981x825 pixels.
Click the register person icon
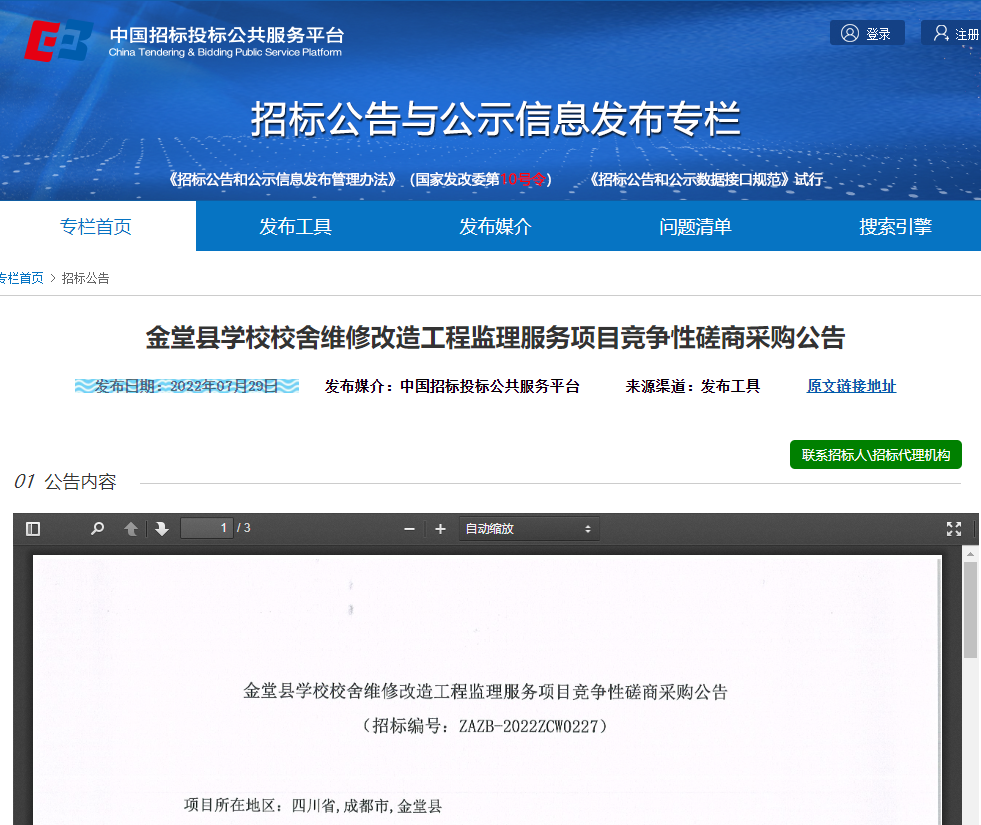pyautogui.click(x=941, y=33)
